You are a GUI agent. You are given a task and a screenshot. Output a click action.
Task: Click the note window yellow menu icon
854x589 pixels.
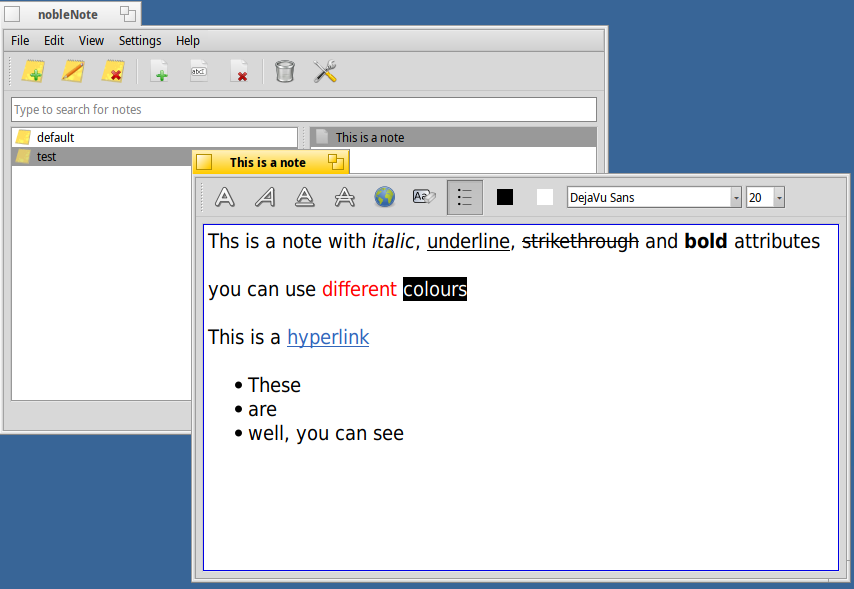coord(204,162)
